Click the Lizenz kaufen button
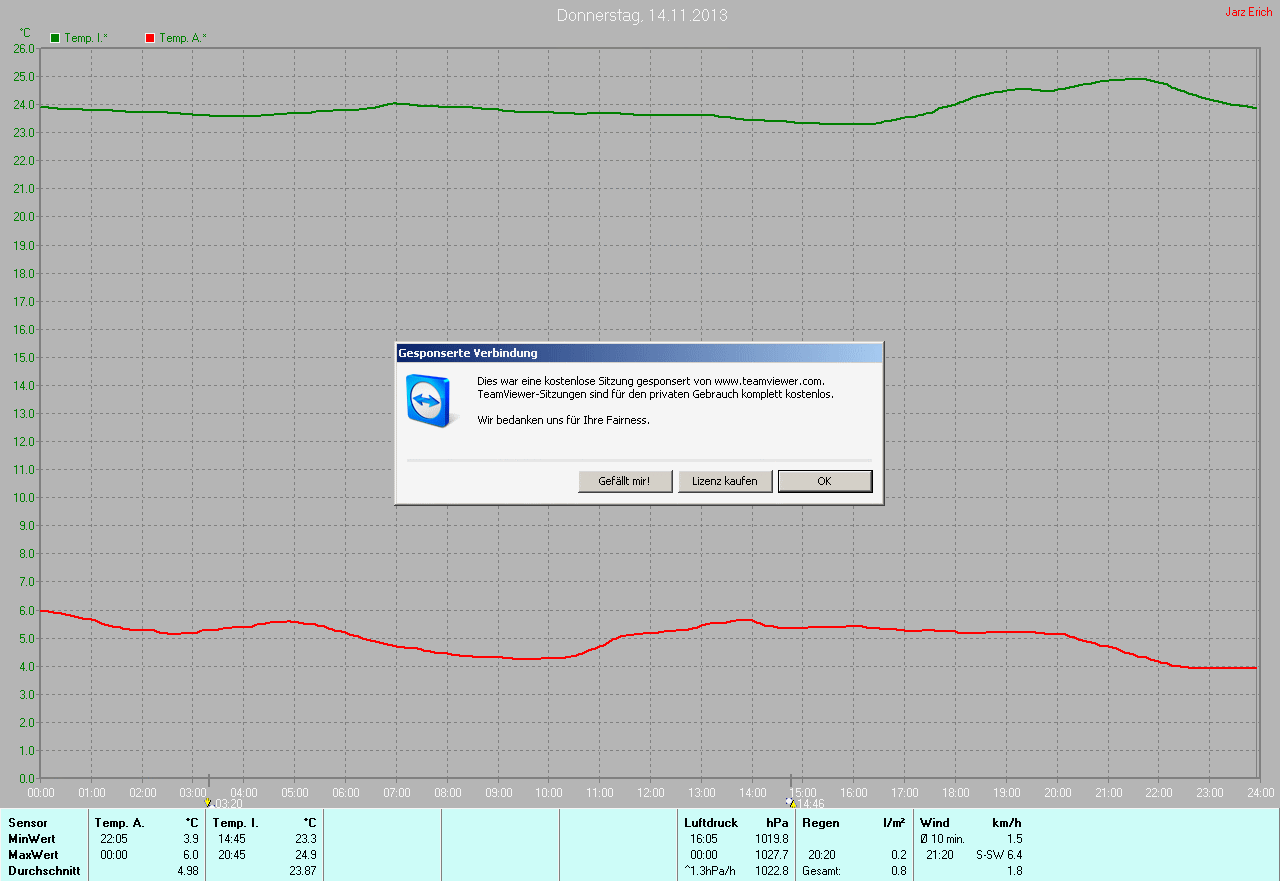The height and width of the screenshot is (881, 1280). coord(725,481)
